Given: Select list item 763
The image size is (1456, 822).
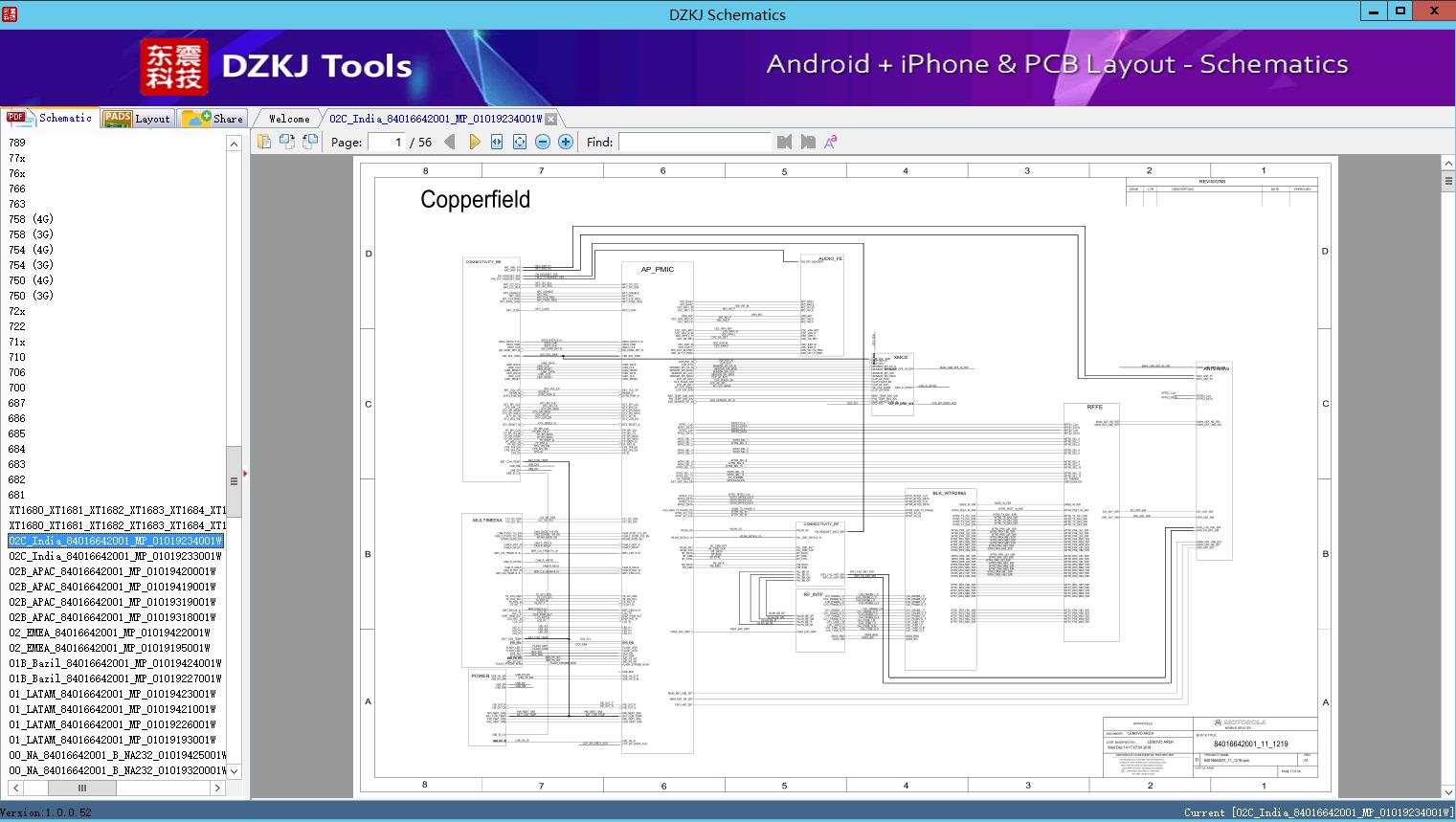Looking at the screenshot, I should click(x=17, y=204).
